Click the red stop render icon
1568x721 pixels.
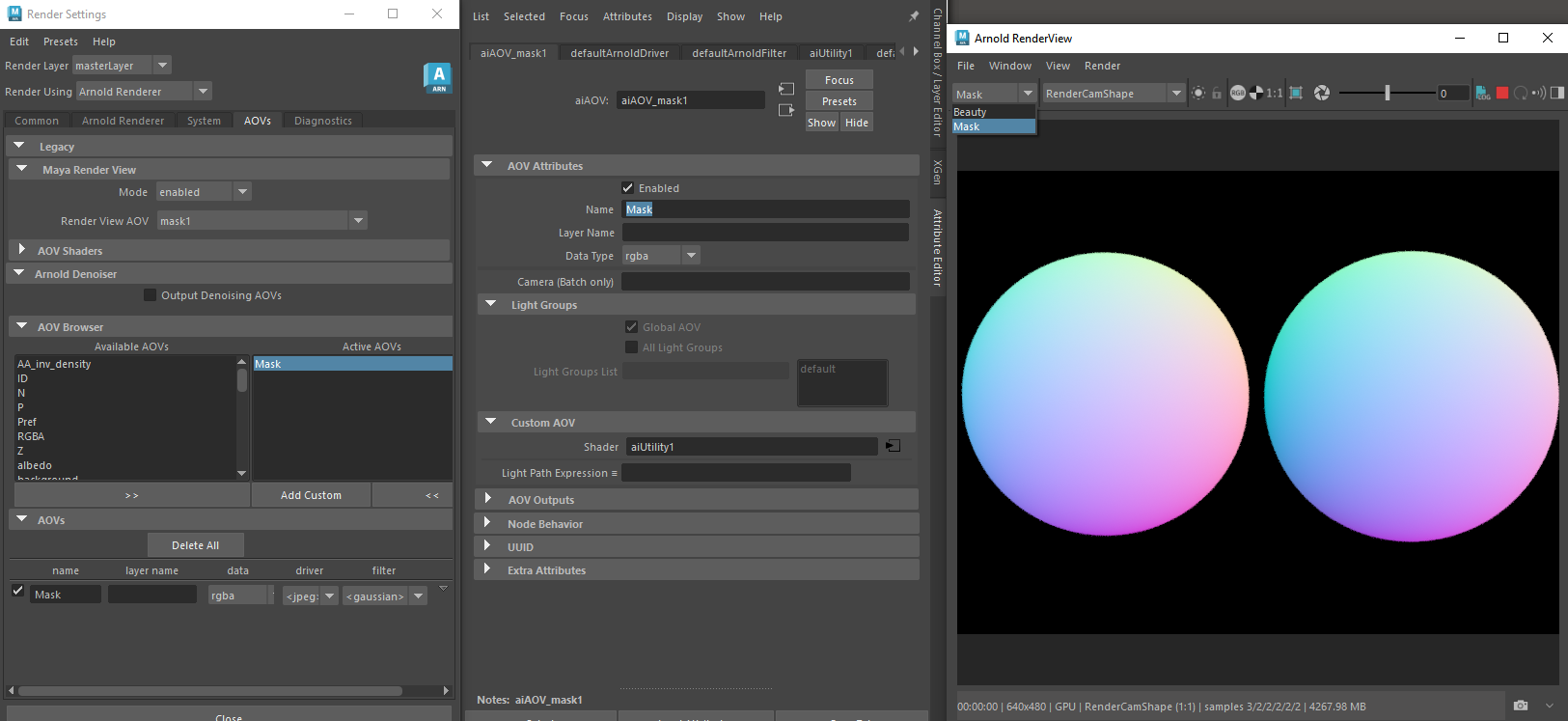(1502, 93)
